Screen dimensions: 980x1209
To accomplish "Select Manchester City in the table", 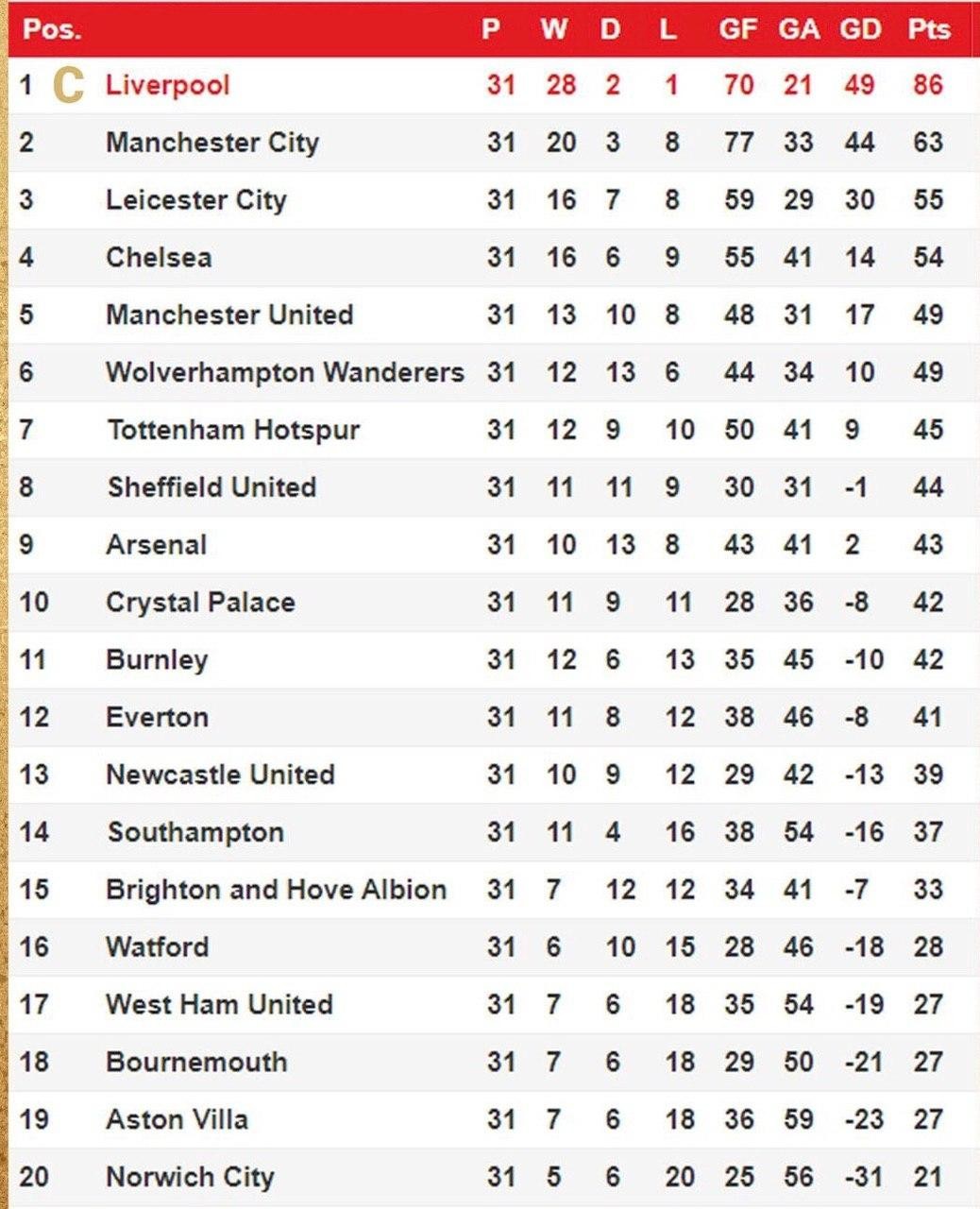I will pos(212,143).
